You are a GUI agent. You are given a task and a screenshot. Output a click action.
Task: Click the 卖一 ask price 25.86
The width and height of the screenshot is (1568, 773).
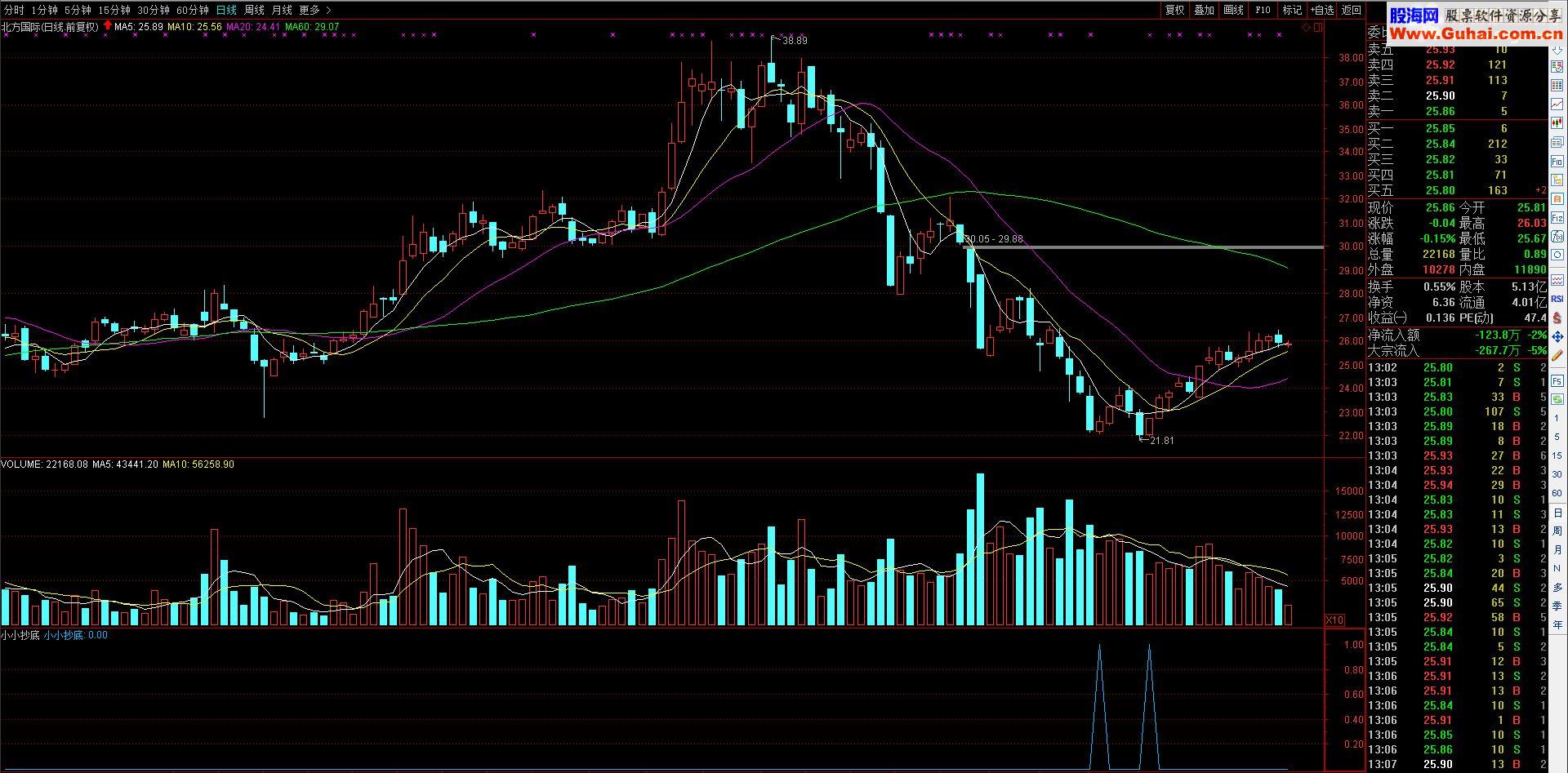[1441, 111]
